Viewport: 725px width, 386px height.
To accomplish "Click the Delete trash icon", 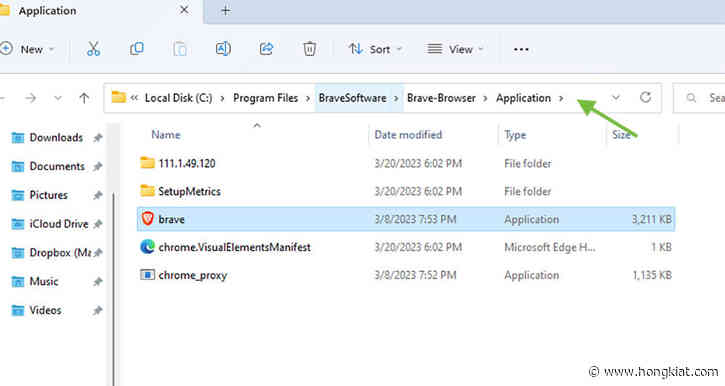I will pyautogui.click(x=309, y=49).
